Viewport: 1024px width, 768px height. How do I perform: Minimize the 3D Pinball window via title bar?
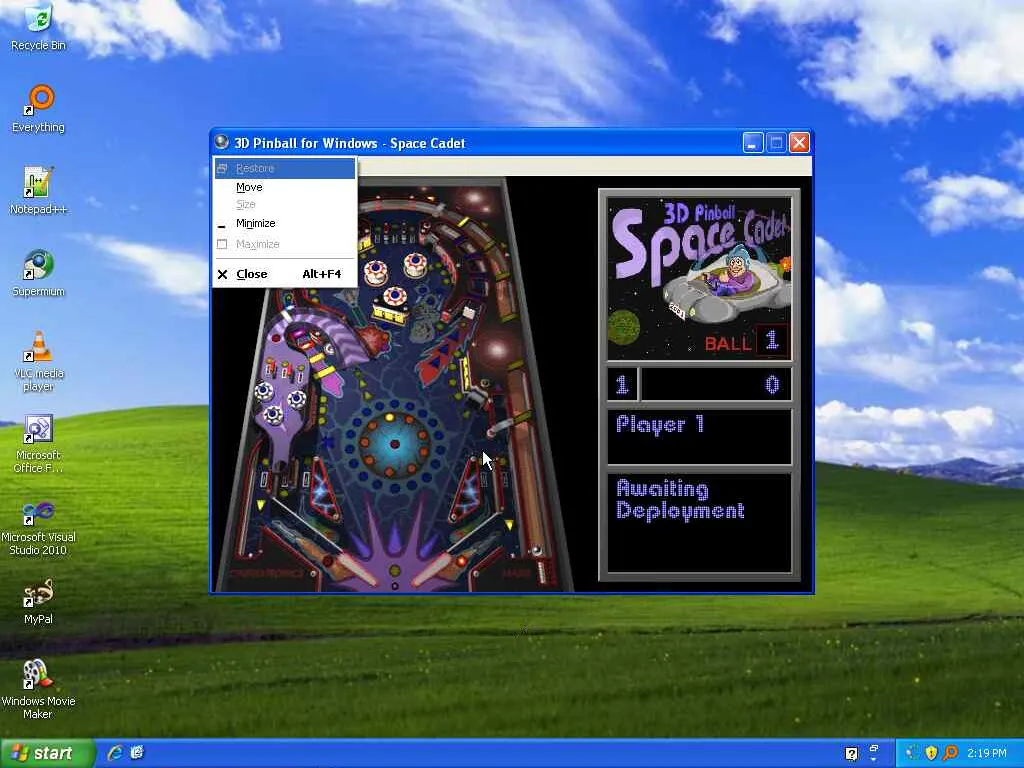(753, 142)
